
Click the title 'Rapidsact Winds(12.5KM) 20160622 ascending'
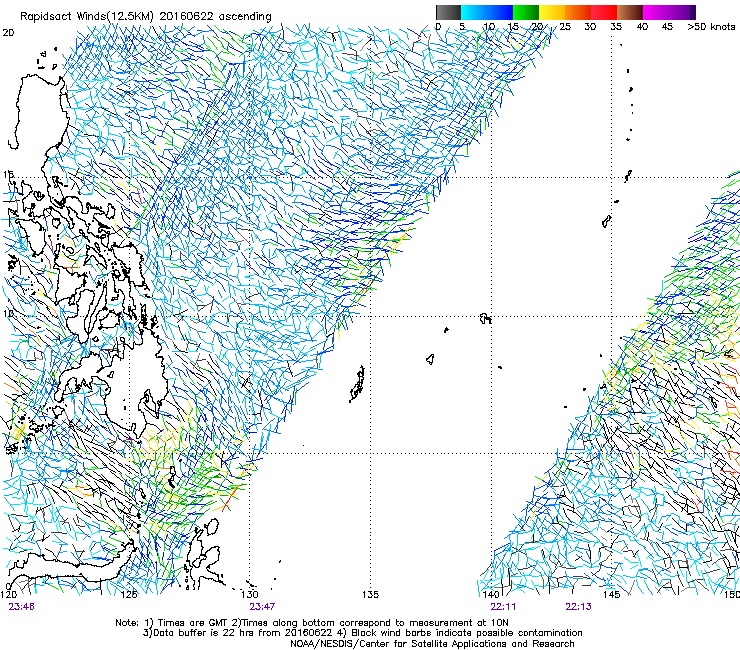tap(146, 17)
